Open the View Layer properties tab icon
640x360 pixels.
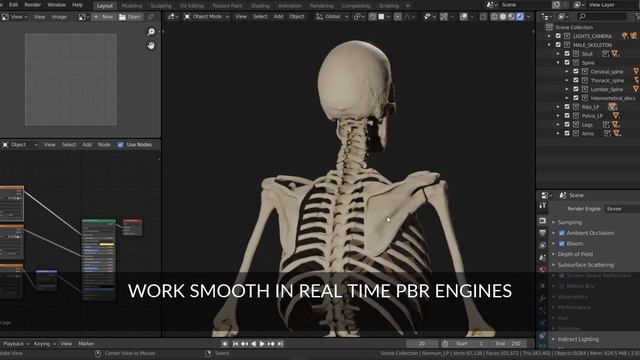click(542, 245)
